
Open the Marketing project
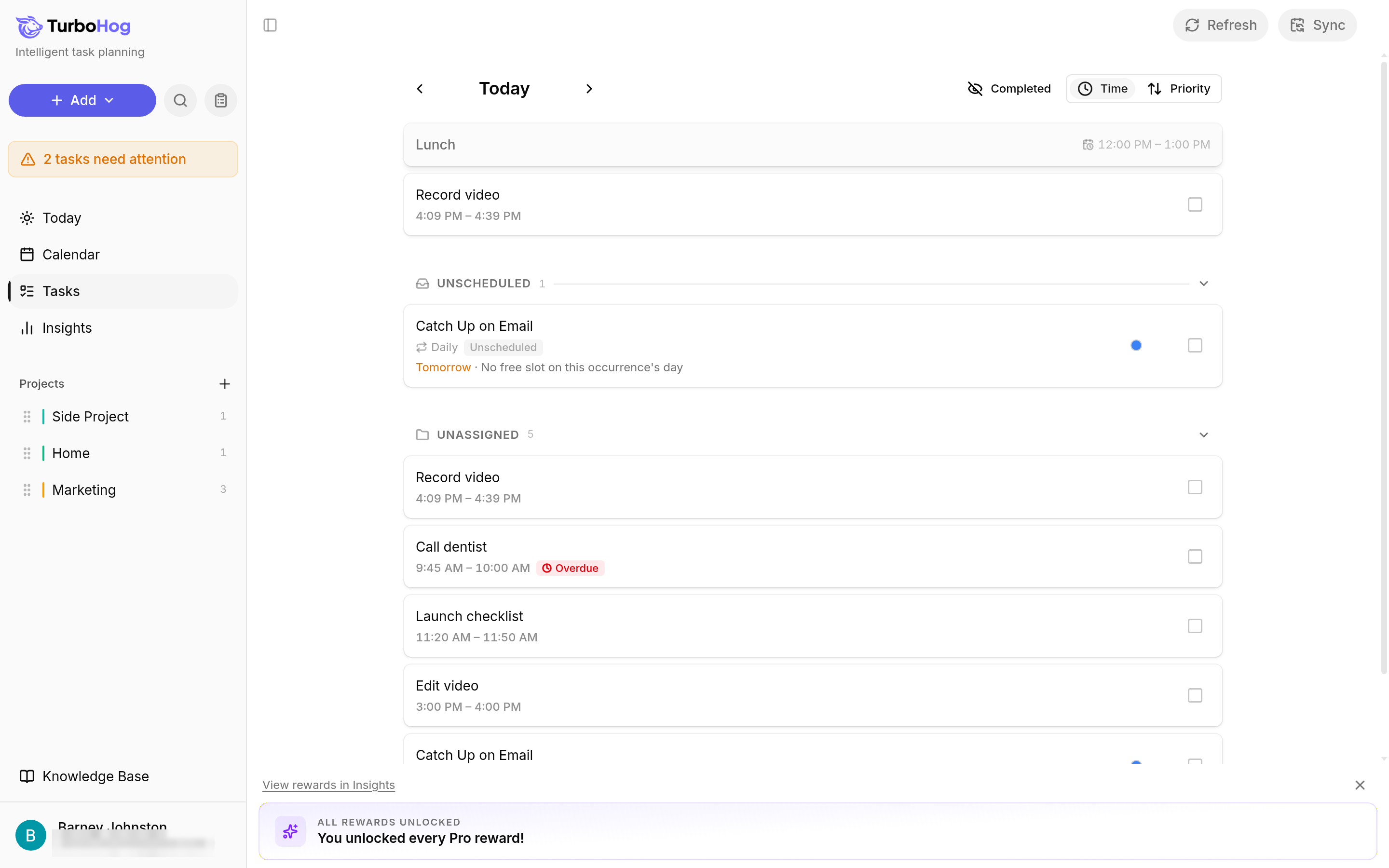(123, 489)
